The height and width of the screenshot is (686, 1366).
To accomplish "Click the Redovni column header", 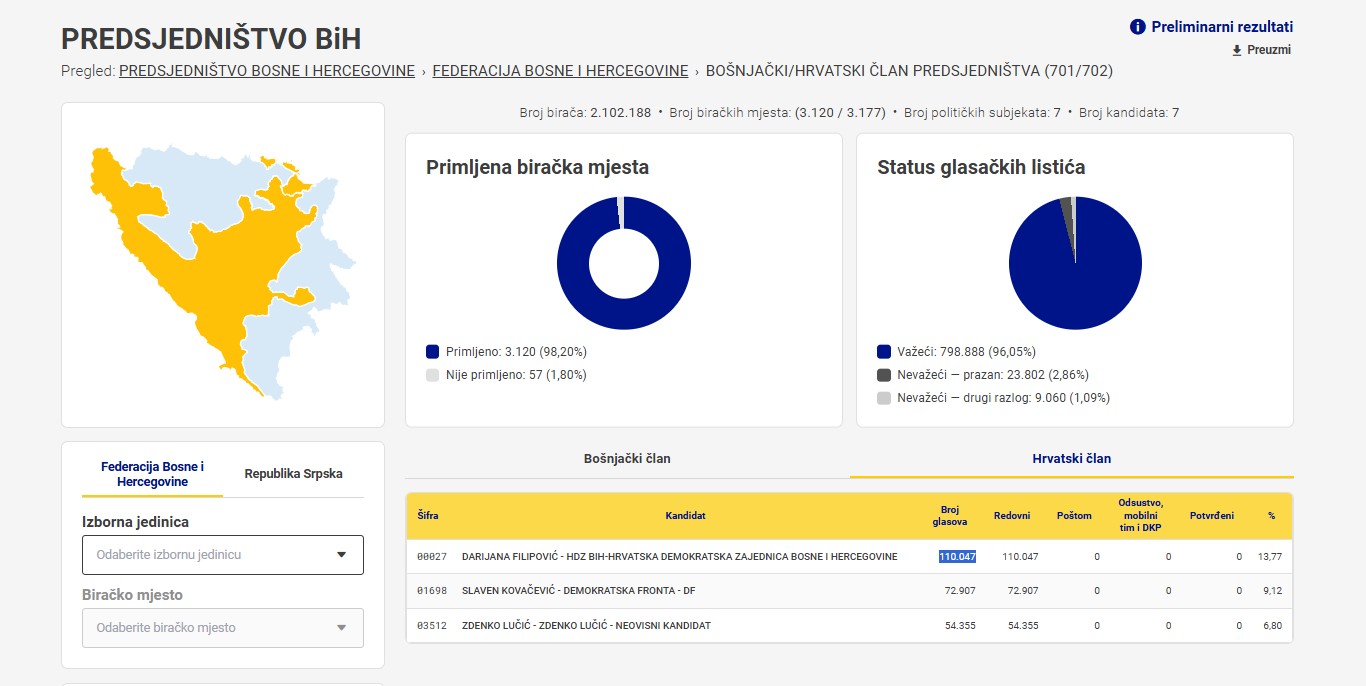I will click(x=1012, y=516).
